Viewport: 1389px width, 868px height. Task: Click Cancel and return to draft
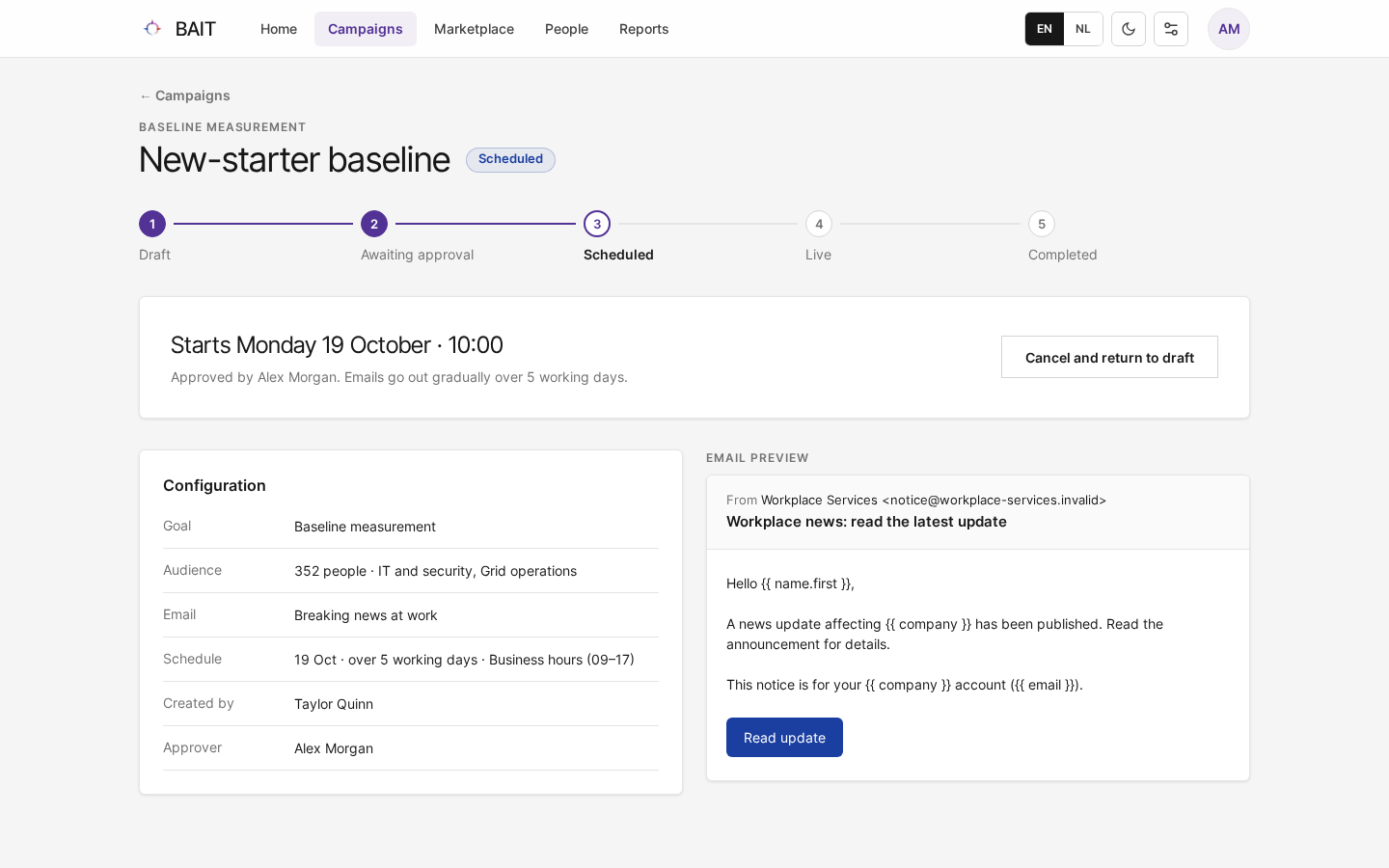pyautogui.click(x=1109, y=357)
